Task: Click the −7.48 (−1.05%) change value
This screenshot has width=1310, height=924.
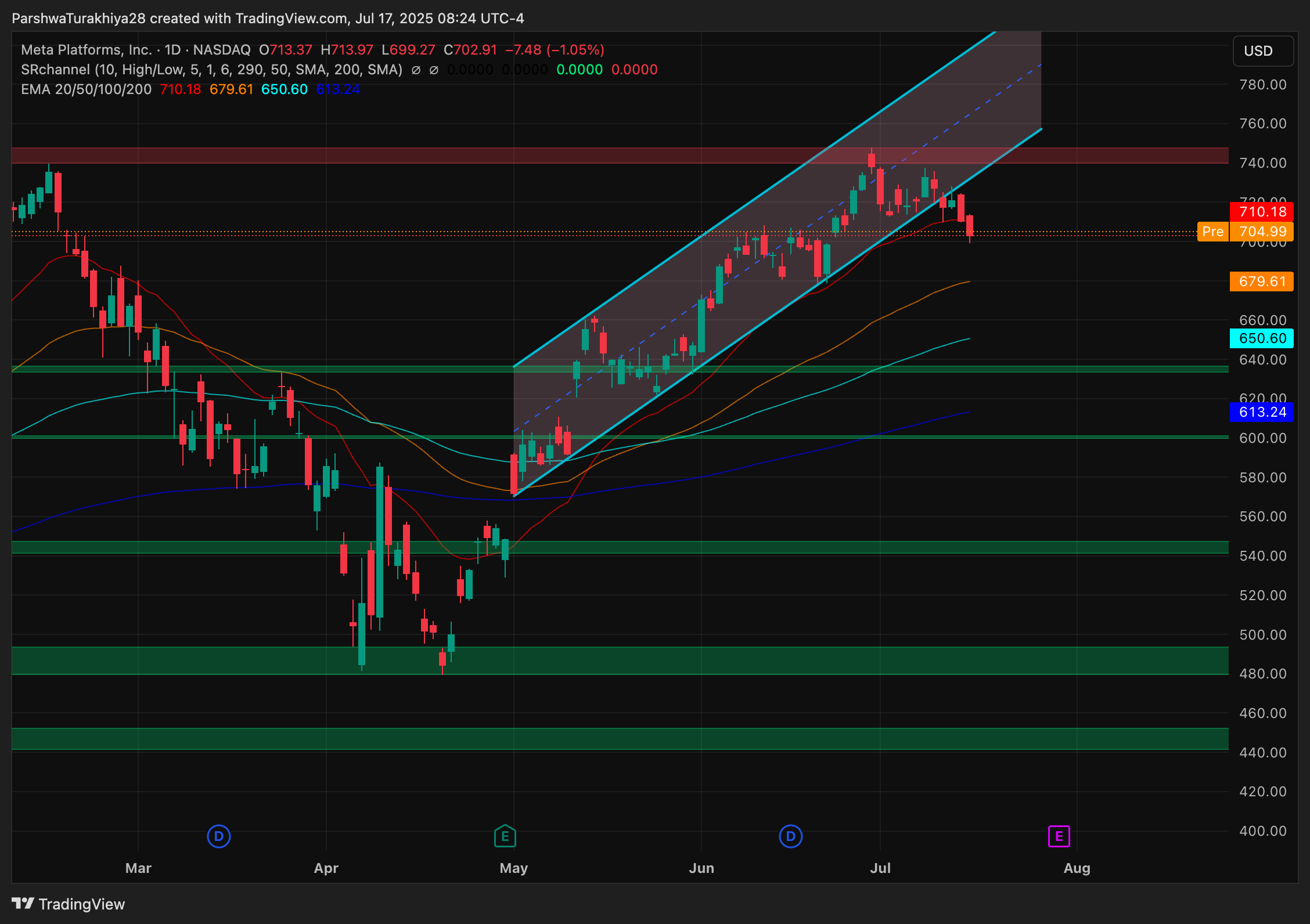Action: pos(555,50)
